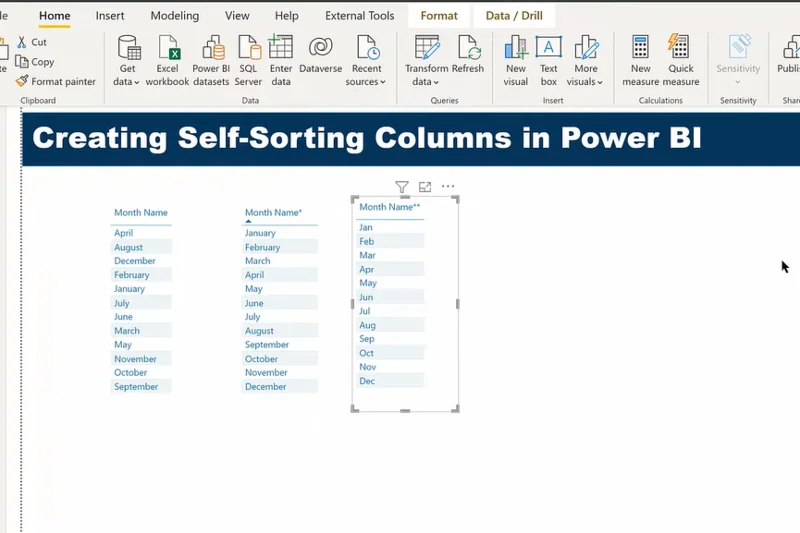The height and width of the screenshot is (533, 800).
Task: Click the visual's filter funnel icon
Action: 402,187
